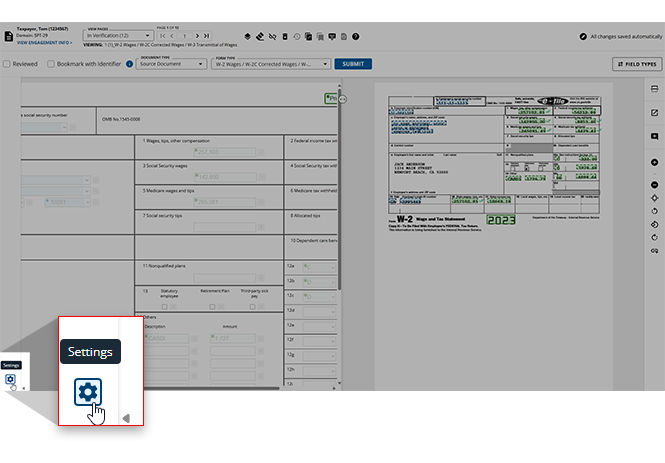Click the comment bubble icon in the top toolbar
The image size is (665, 463).
point(332,36)
